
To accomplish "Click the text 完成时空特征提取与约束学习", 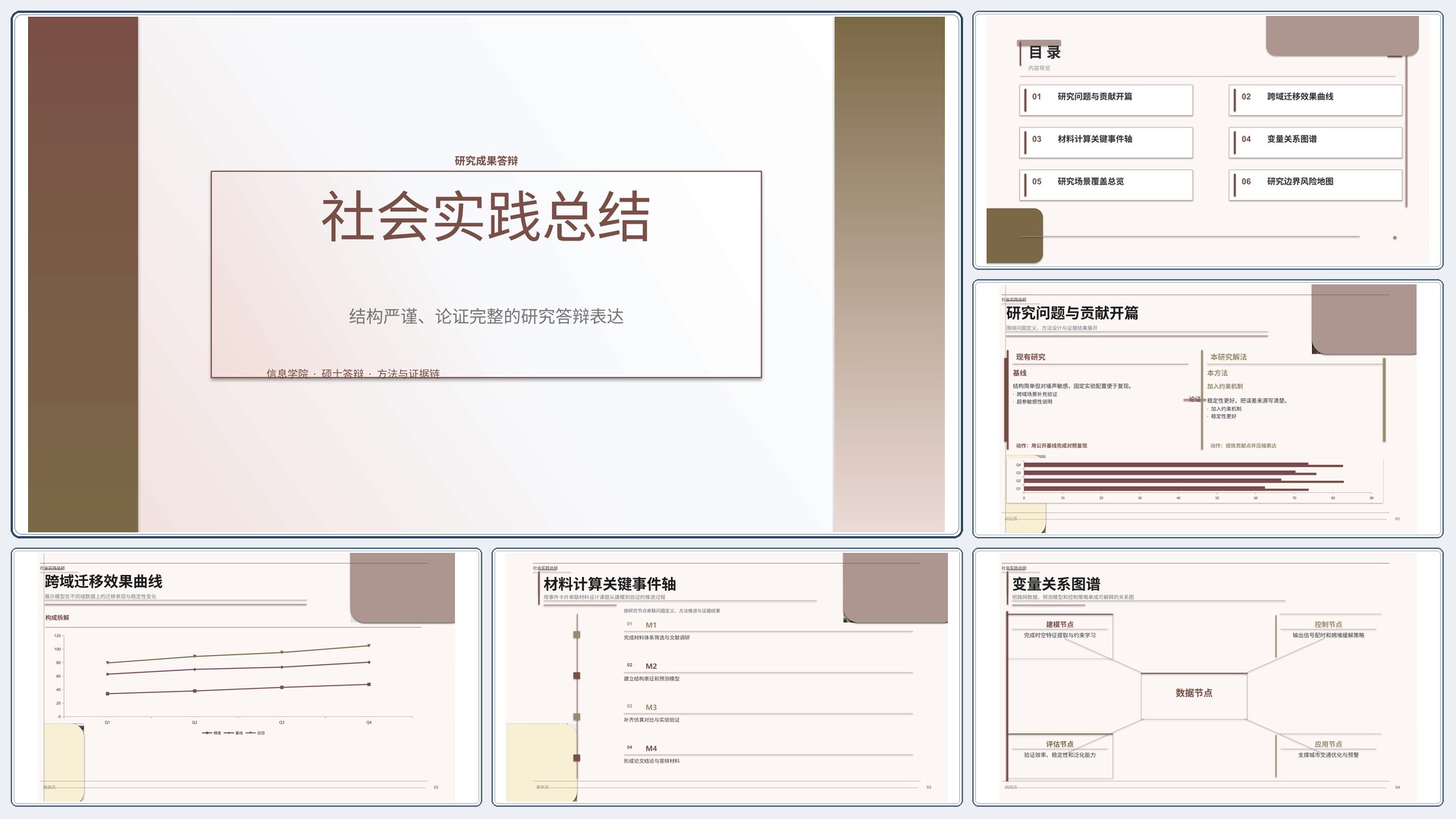I will [x=1059, y=635].
